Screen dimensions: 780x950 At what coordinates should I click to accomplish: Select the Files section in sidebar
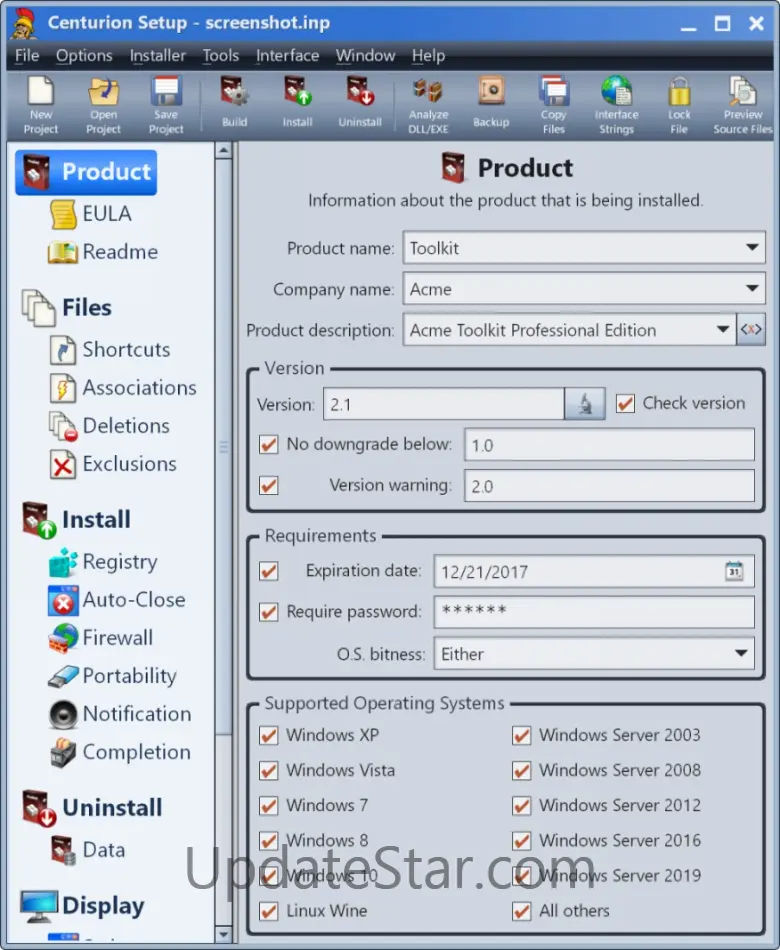point(67,307)
